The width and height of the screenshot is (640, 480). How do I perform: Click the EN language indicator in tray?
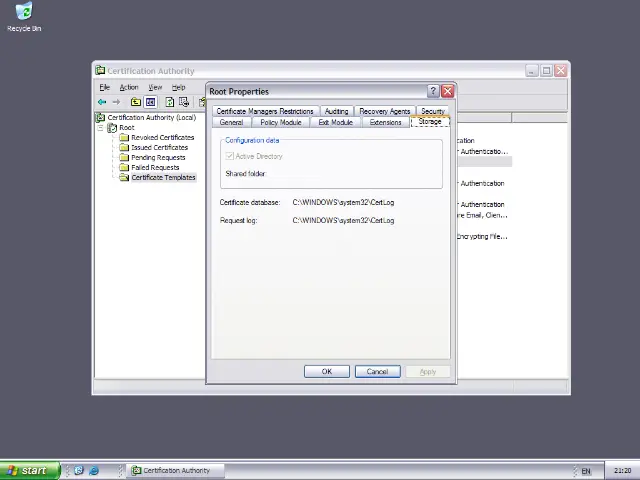pos(586,471)
